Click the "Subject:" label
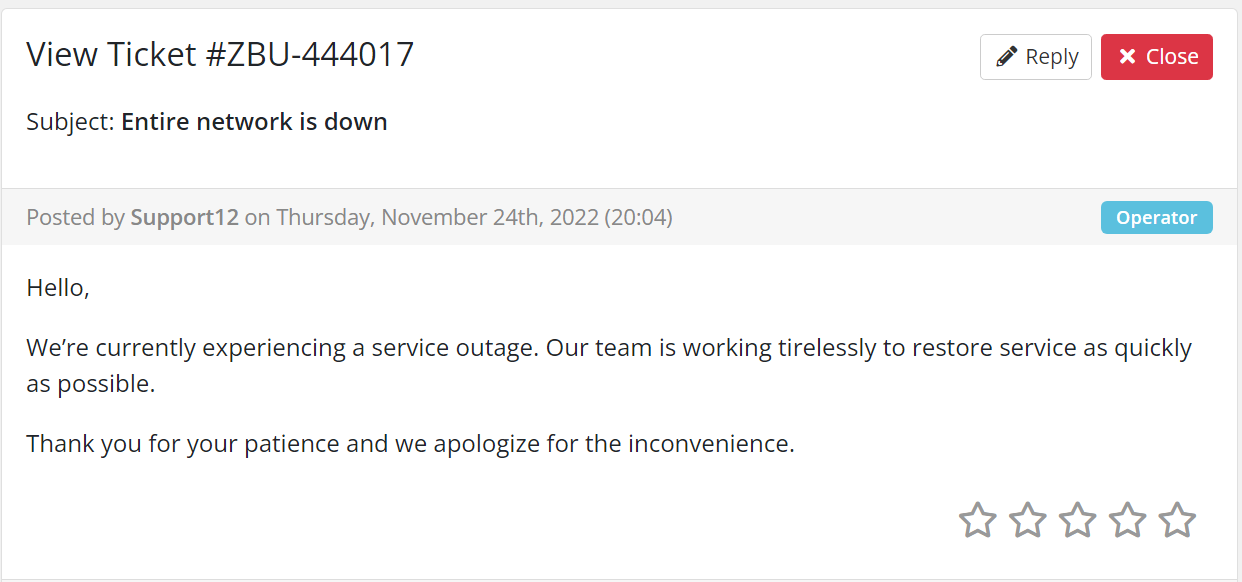Image resolution: width=1242 pixels, height=582 pixels. [x=70, y=122]
